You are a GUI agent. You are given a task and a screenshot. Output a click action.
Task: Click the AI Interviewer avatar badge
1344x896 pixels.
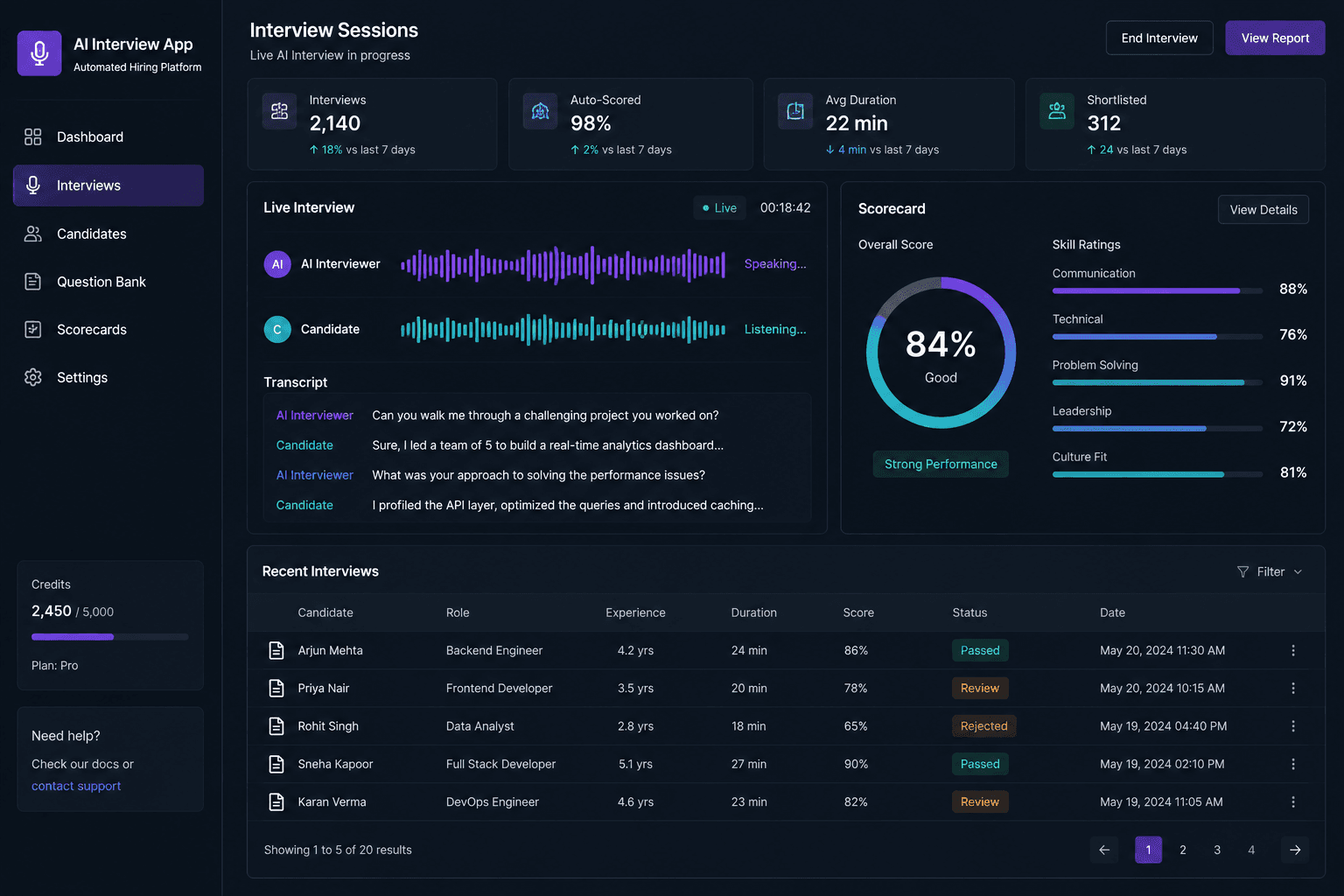pos(277,264)
